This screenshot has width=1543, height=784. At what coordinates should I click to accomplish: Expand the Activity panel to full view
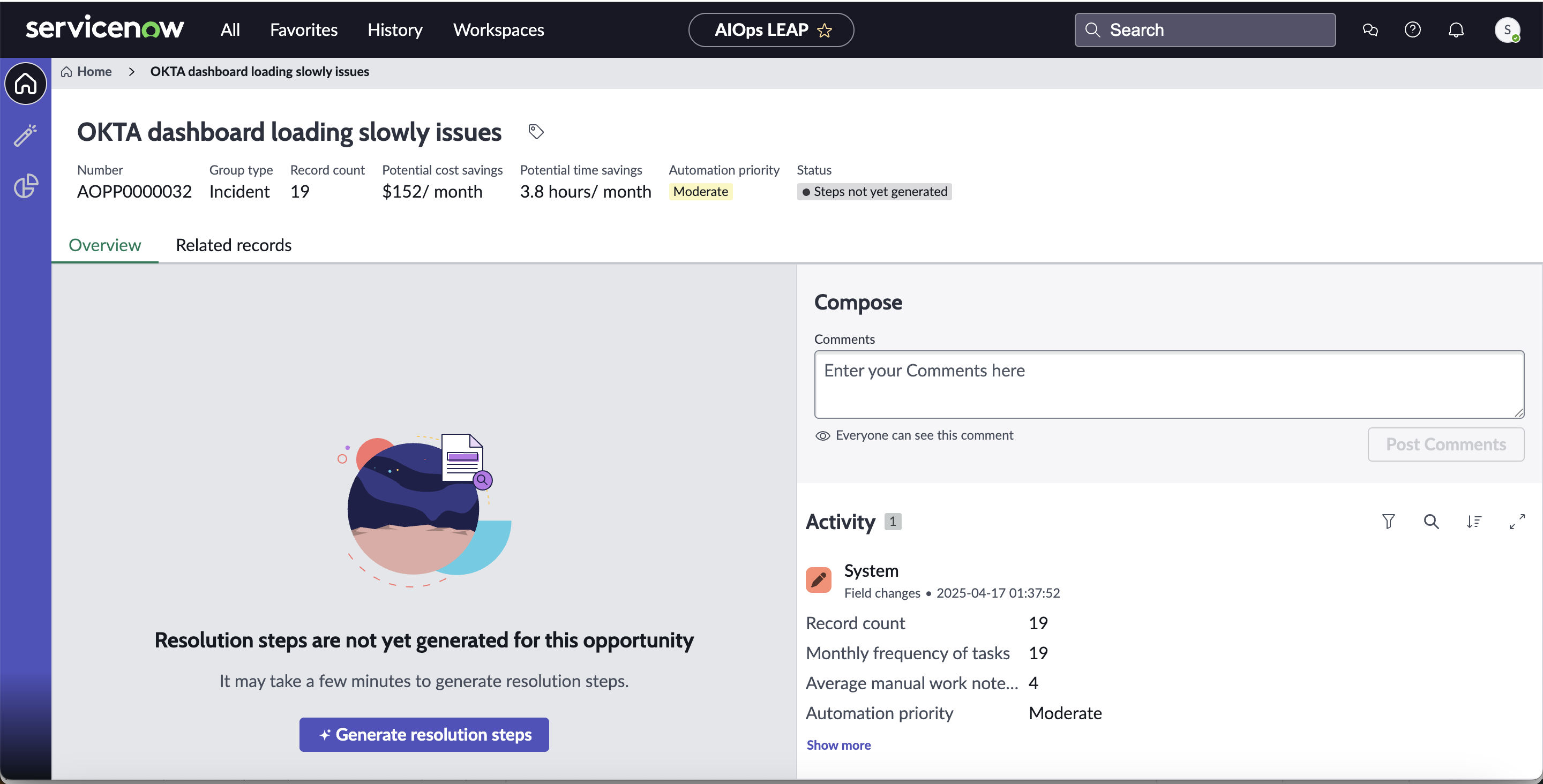click(1517, 522)
